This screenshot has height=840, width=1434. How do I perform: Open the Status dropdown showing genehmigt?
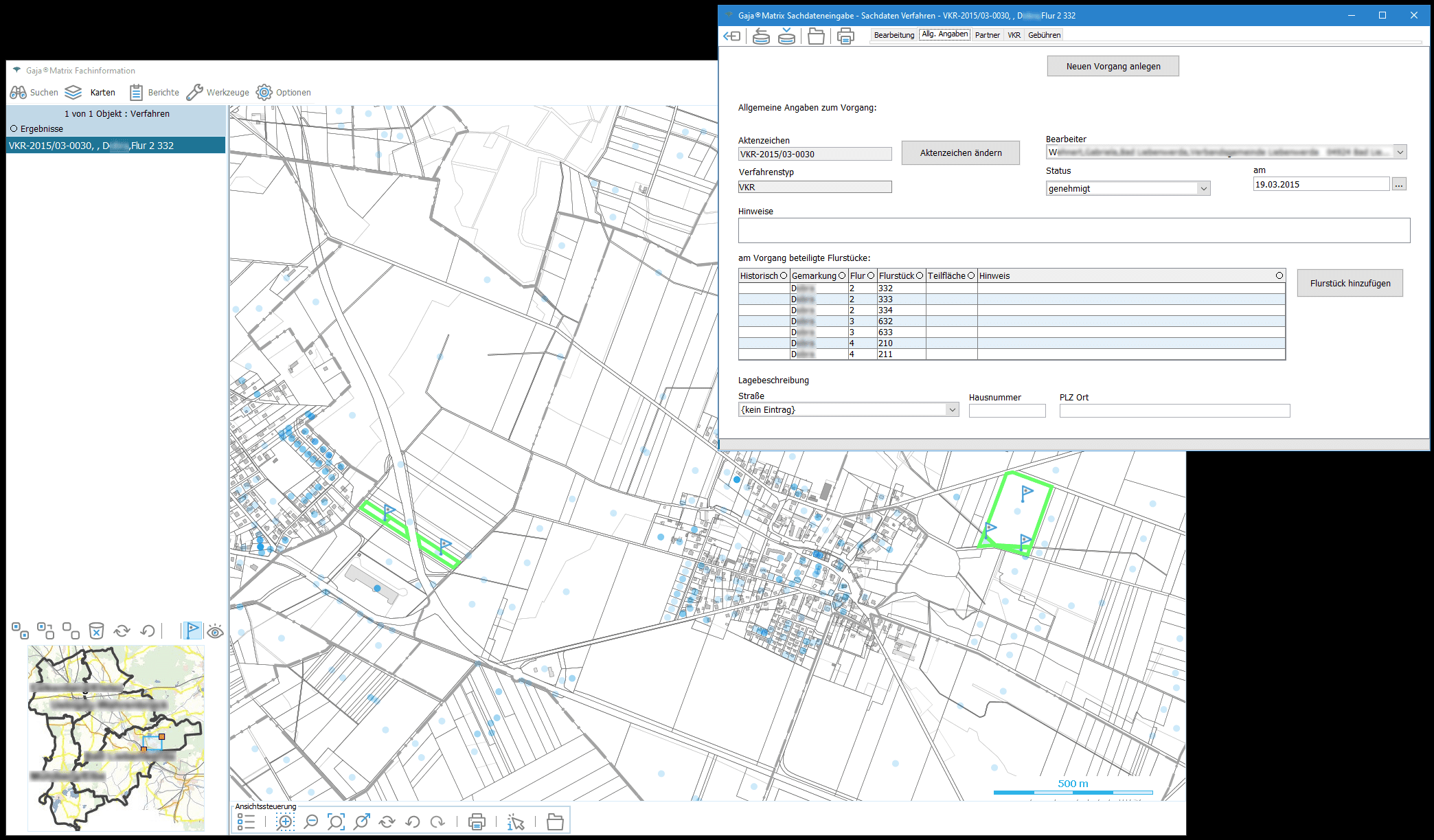point(1203,188)
